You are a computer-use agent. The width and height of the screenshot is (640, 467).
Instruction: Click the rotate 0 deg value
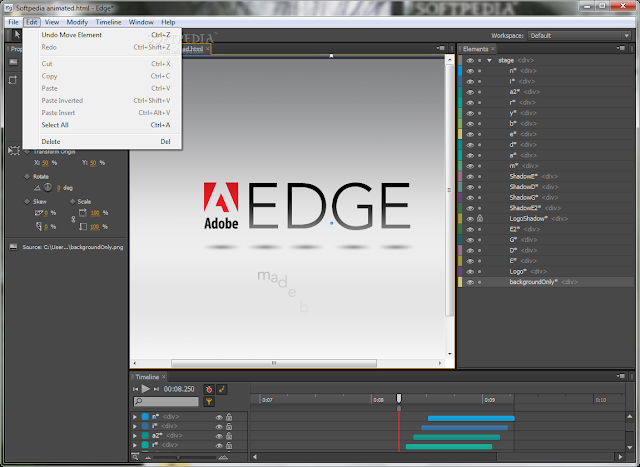pos(58,188)
